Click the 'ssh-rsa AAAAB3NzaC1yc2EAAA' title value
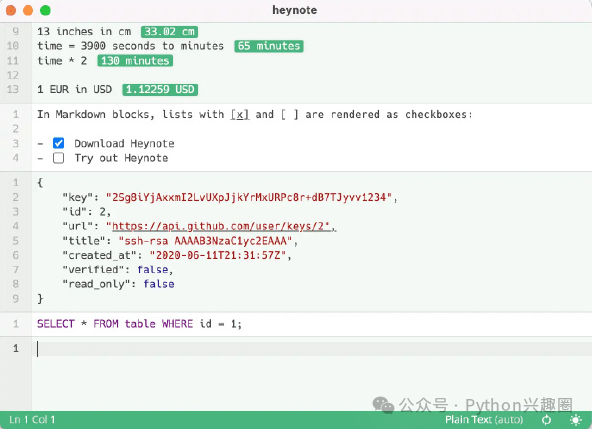This screenshot has width=592, height=429. [x=205, y=241]
